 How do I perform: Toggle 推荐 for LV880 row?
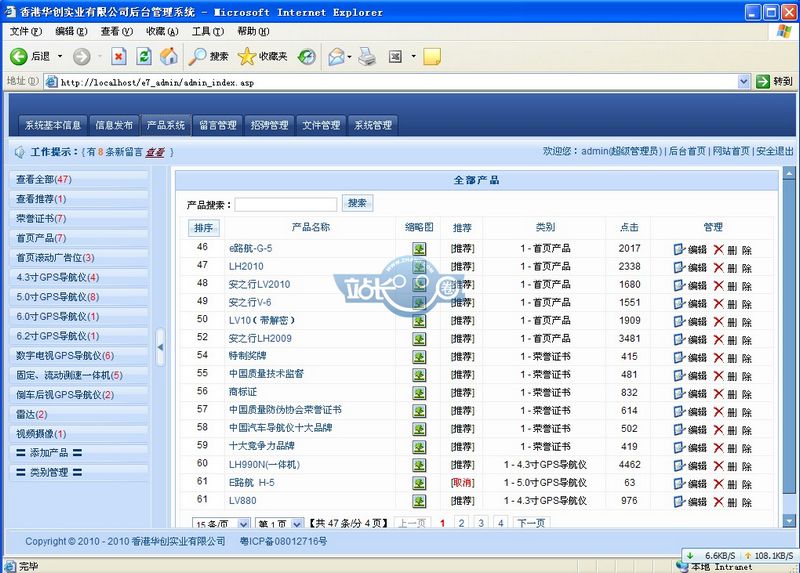click(x=462, y=501)
